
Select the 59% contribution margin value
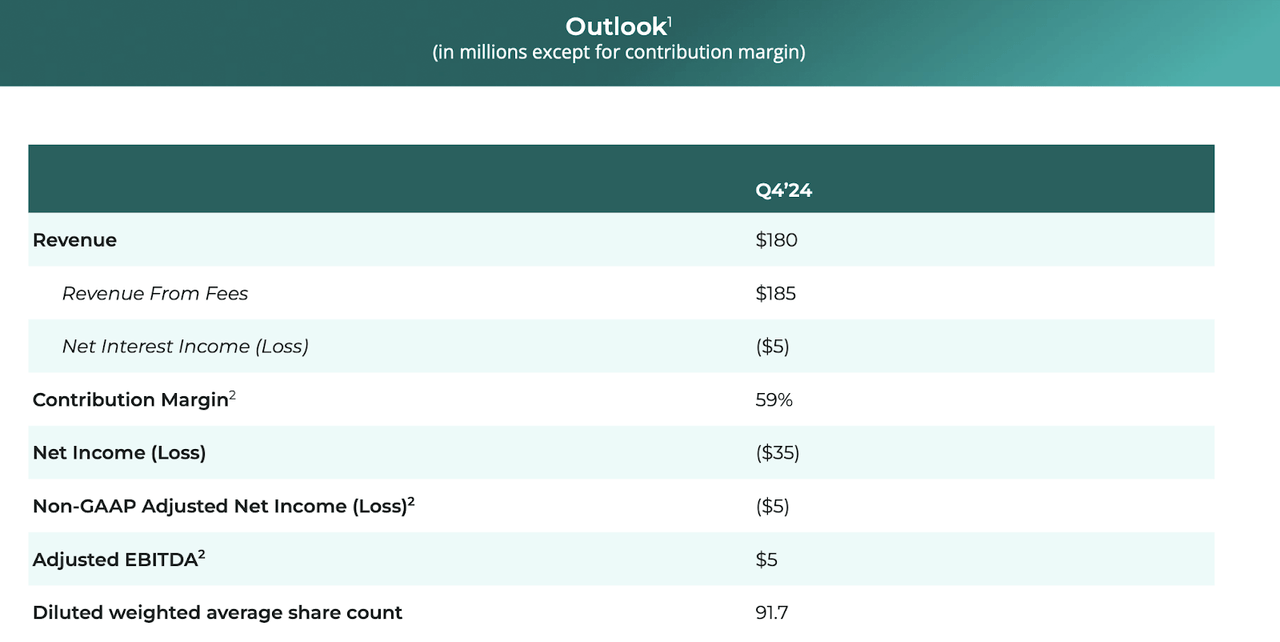[774, 400]
